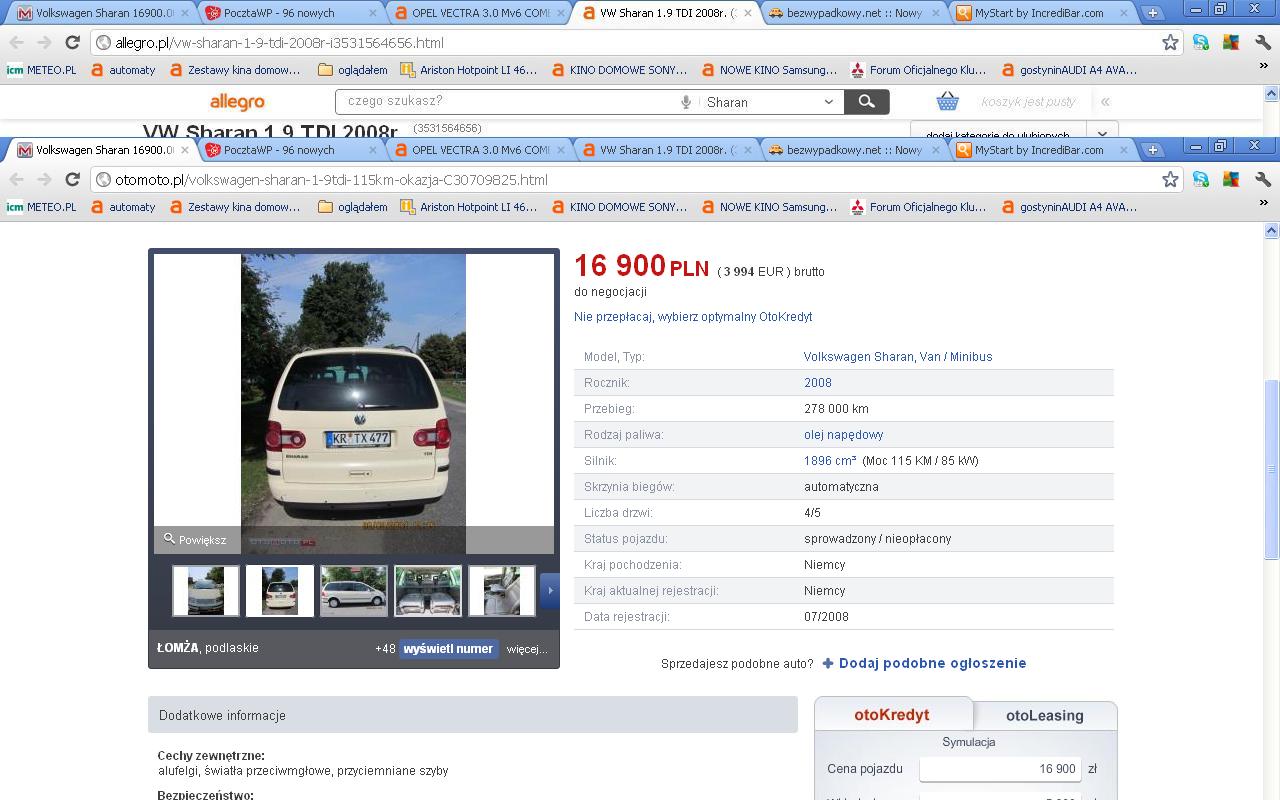Click the microphone icon in the allegro search box
The width and height of the screenshot is (1280, 800).
686,102
